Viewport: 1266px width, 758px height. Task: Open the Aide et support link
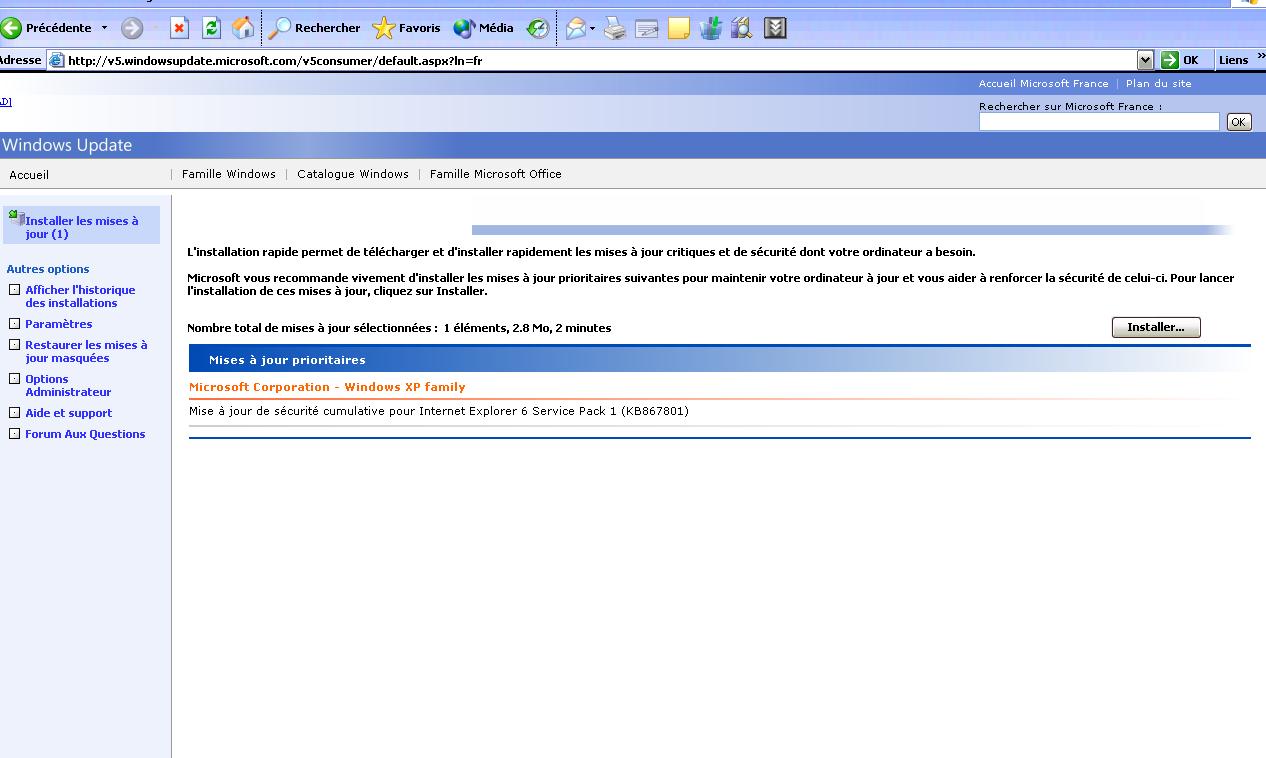69,413
